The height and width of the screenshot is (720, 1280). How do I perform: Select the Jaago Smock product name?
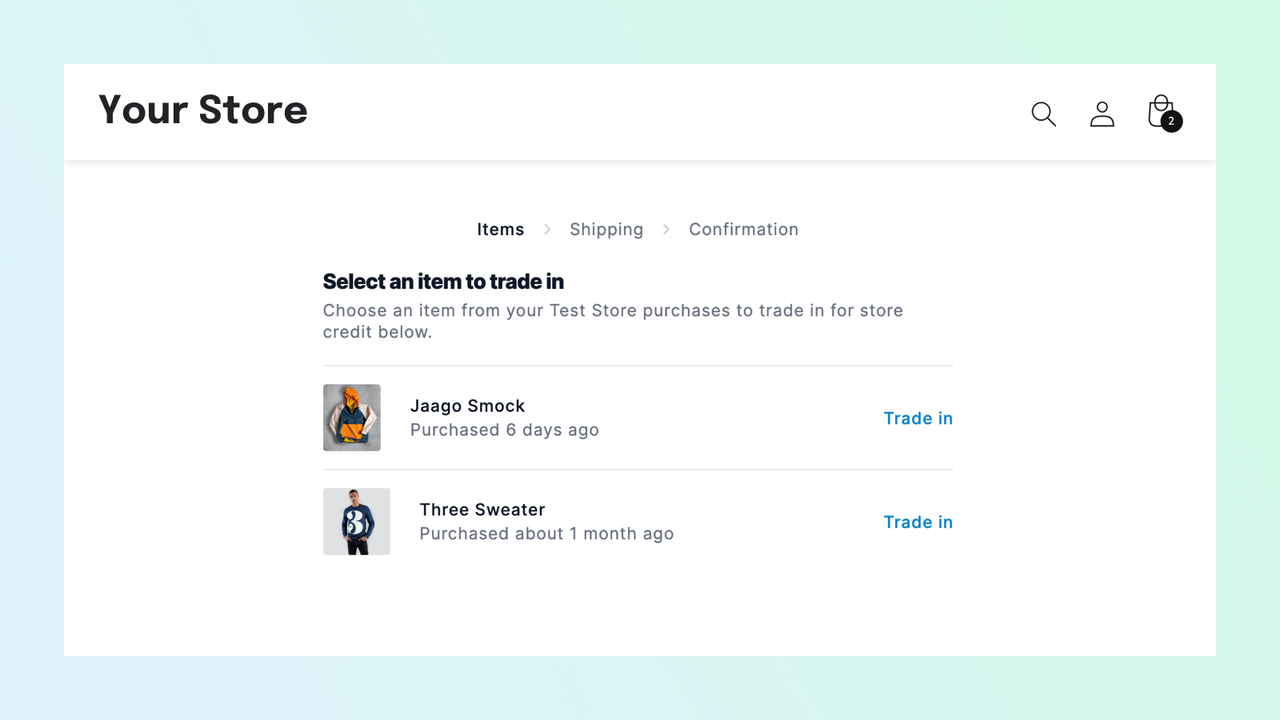pos(467,406)
